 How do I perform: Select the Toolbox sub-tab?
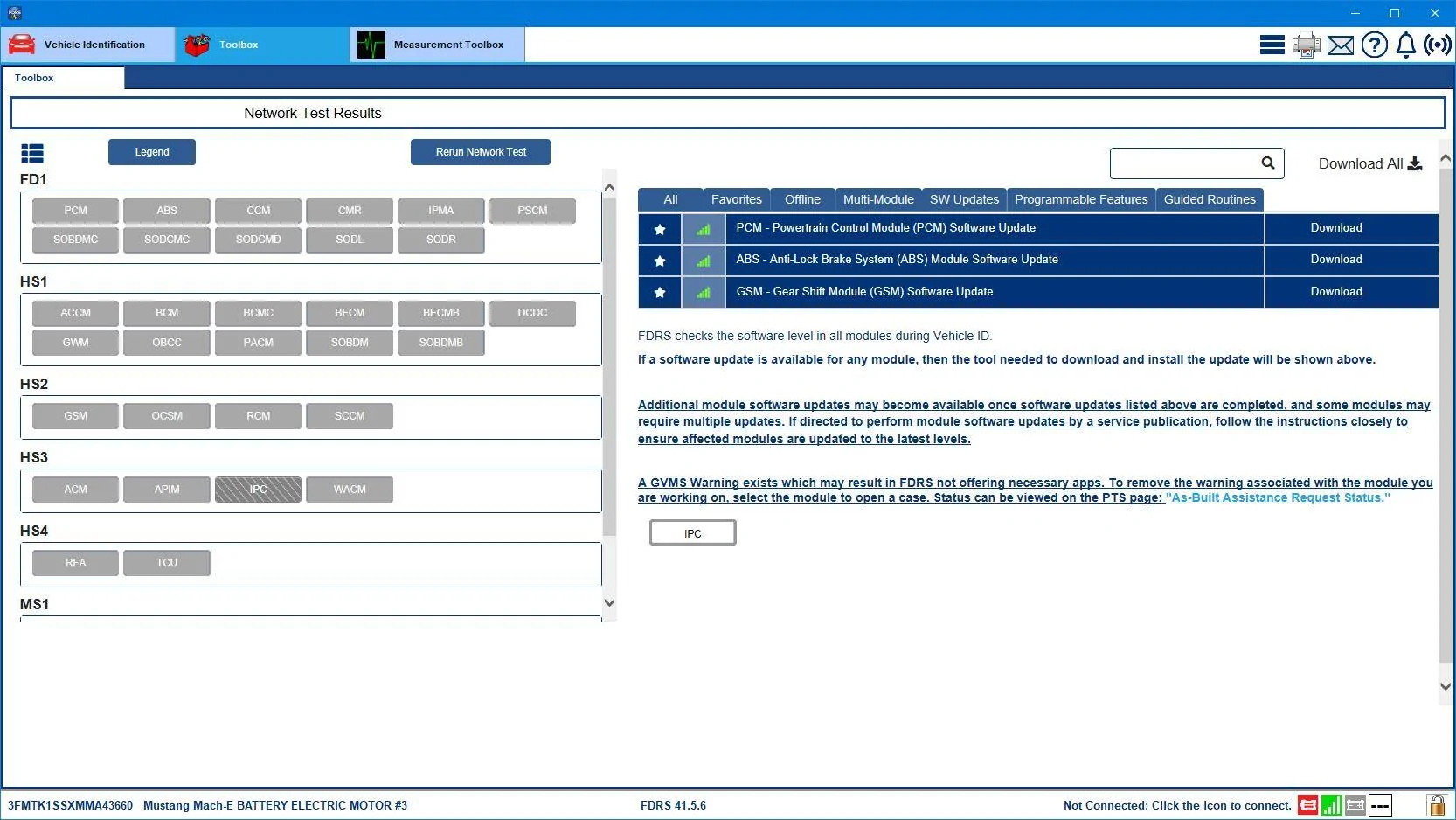63,78
